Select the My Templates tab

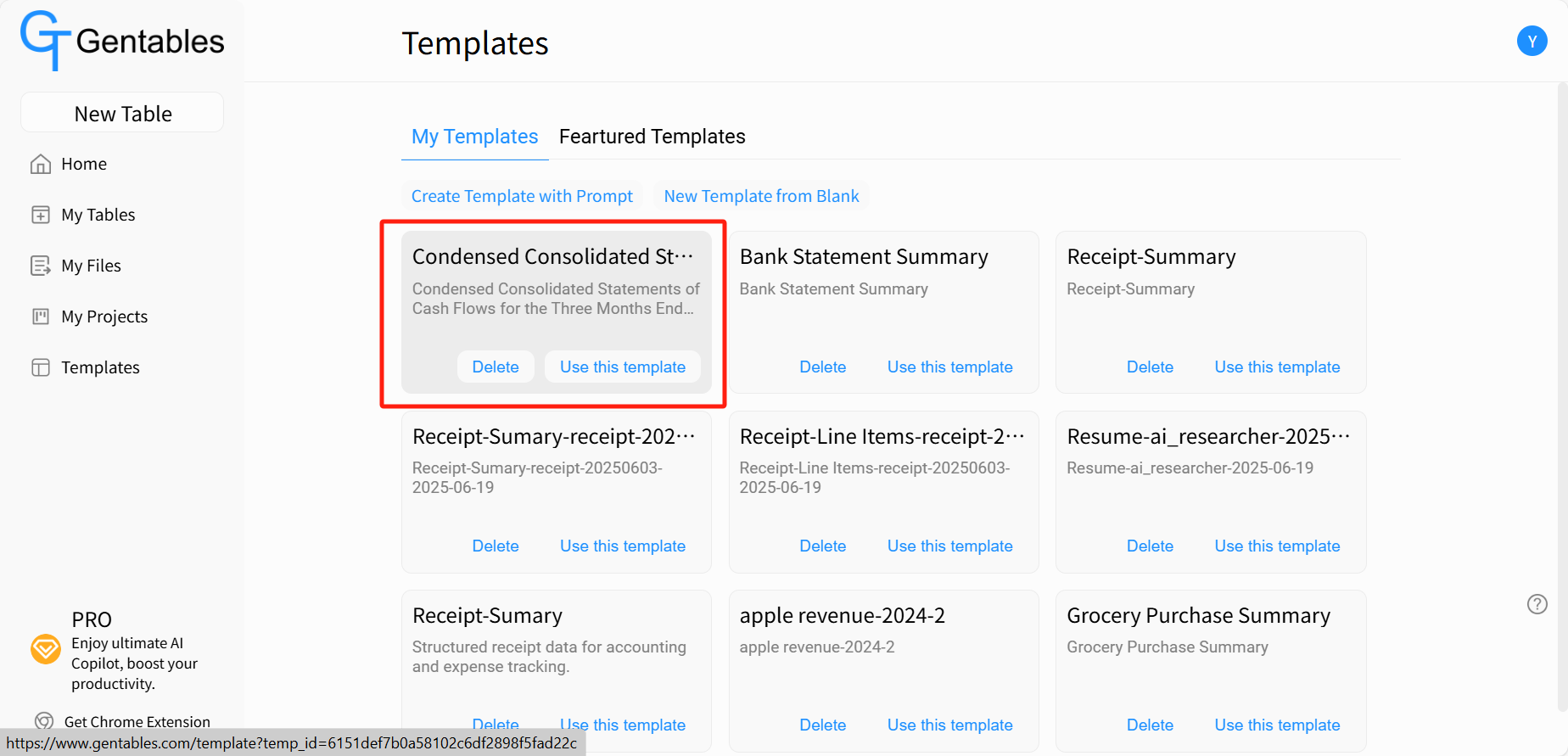[x=474, y=137]
